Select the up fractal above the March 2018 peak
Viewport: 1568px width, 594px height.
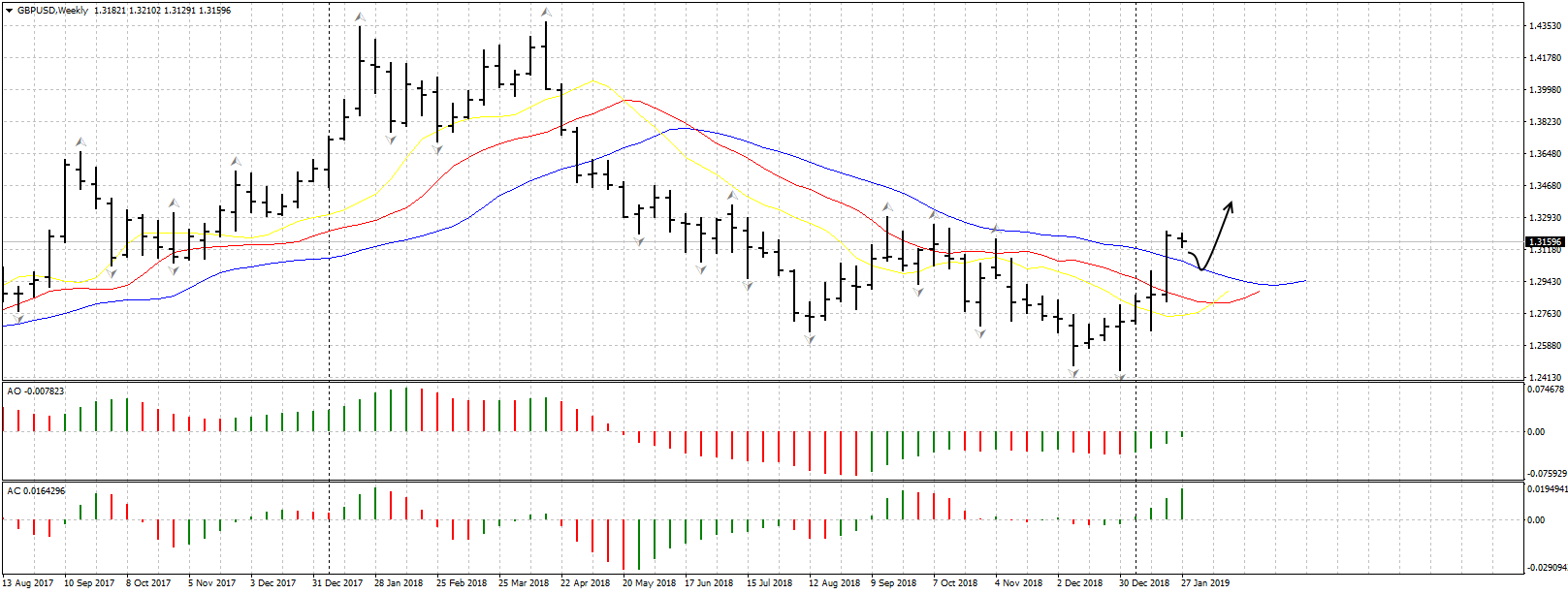546,13
